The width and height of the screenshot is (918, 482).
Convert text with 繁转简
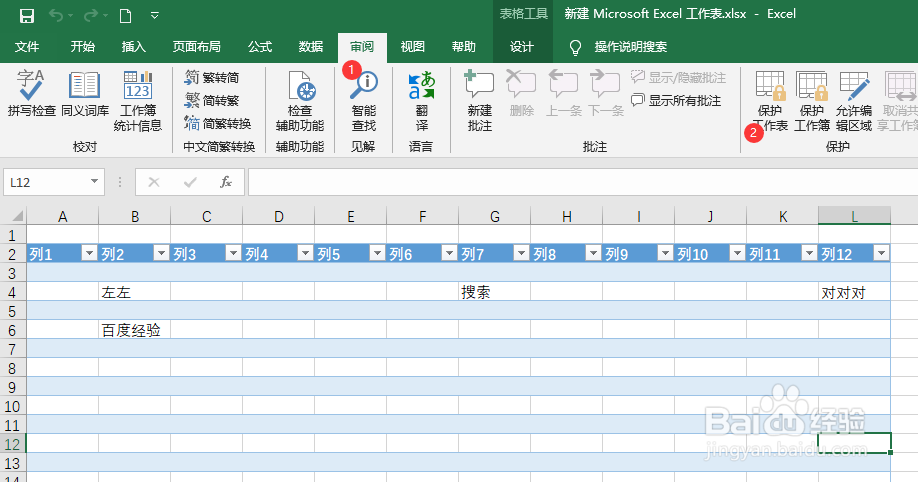coord(211,77)
